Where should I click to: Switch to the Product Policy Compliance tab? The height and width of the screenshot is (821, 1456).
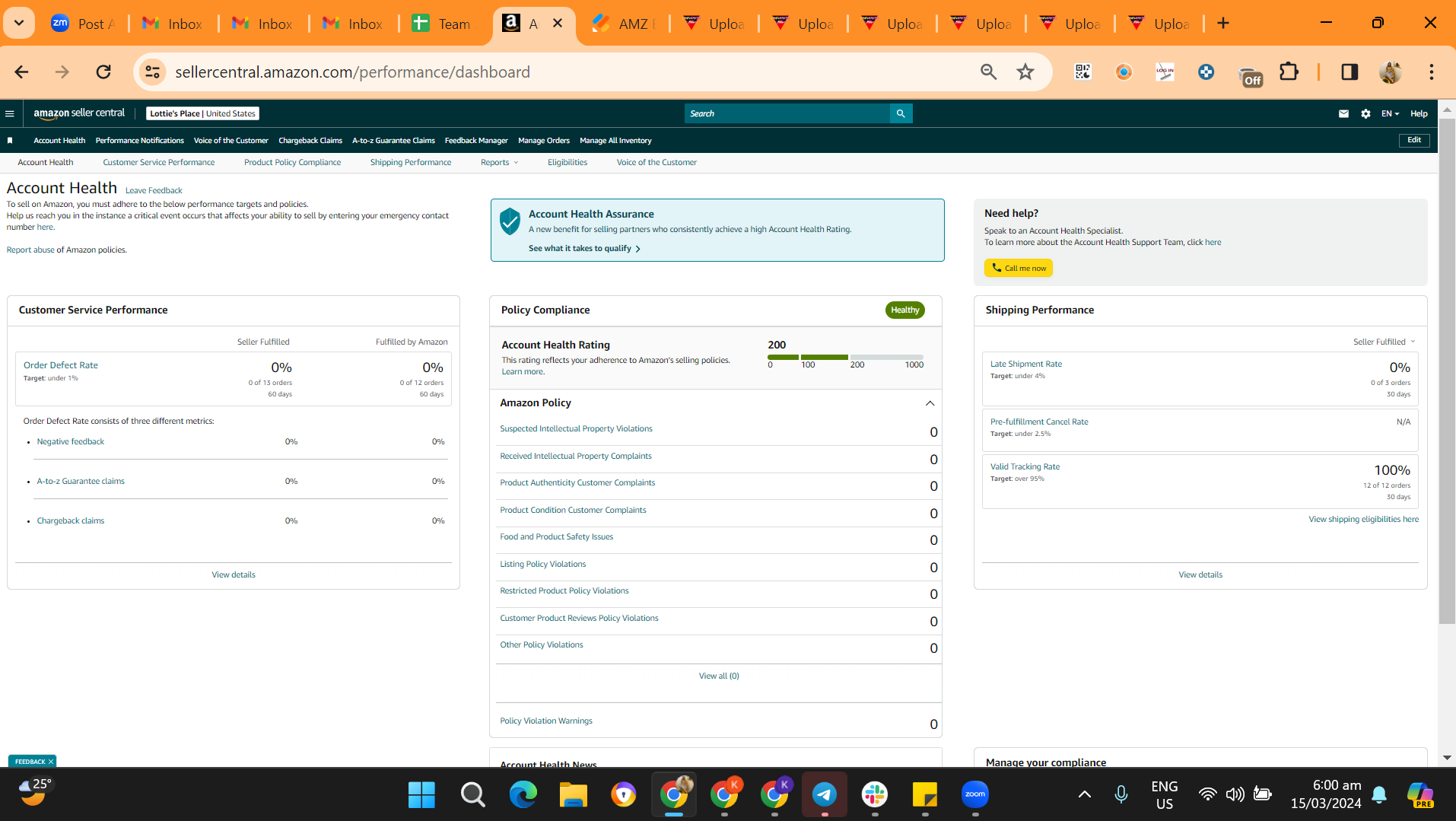pyautogui.click(x=292, y=163)
